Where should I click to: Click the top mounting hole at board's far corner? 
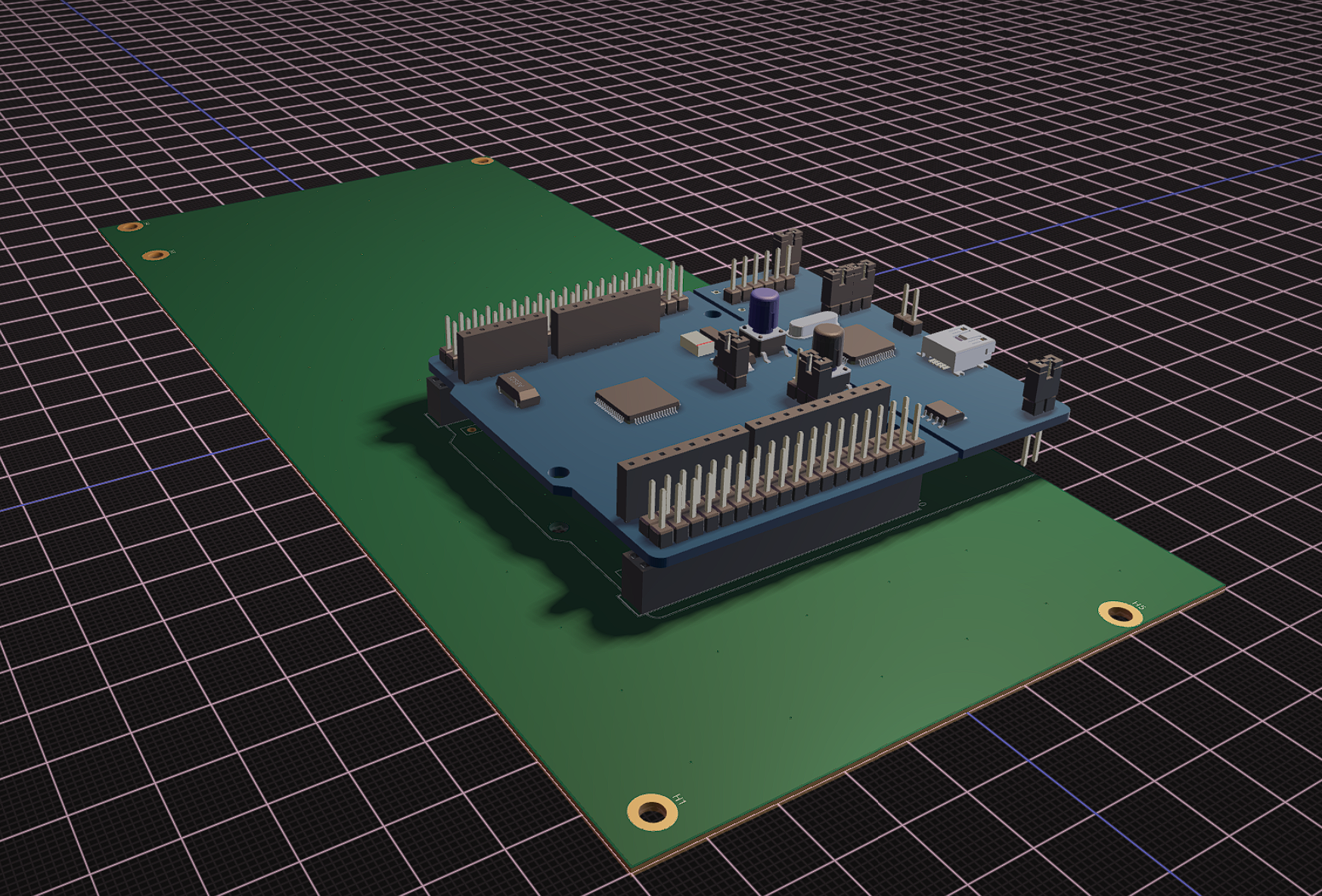tap(482, 161)
